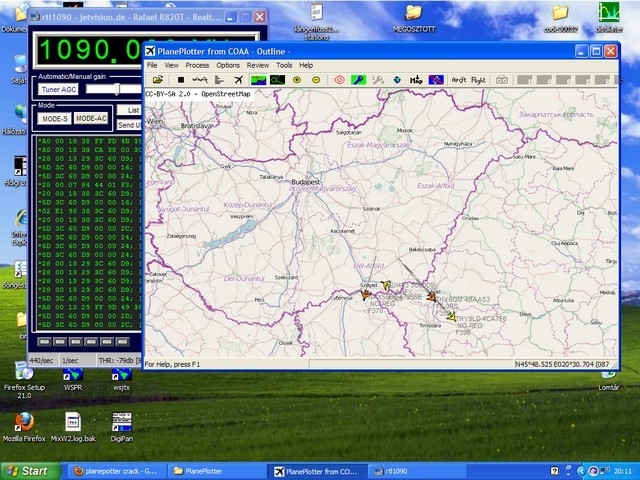Viewport: 640px width, 480px height.
Task: Switch to planepotter crack Firefox taskbar item
Action: coord(116,471)
